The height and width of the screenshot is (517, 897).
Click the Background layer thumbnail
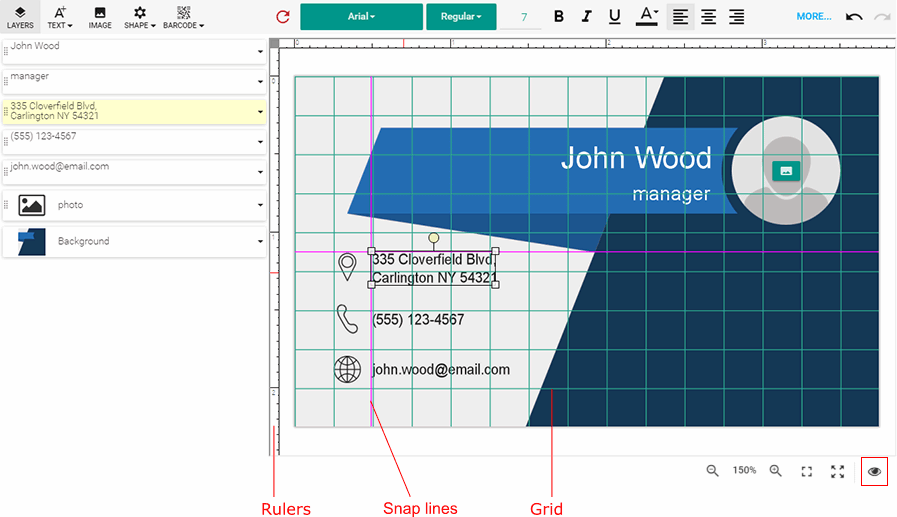coord(31,241)
